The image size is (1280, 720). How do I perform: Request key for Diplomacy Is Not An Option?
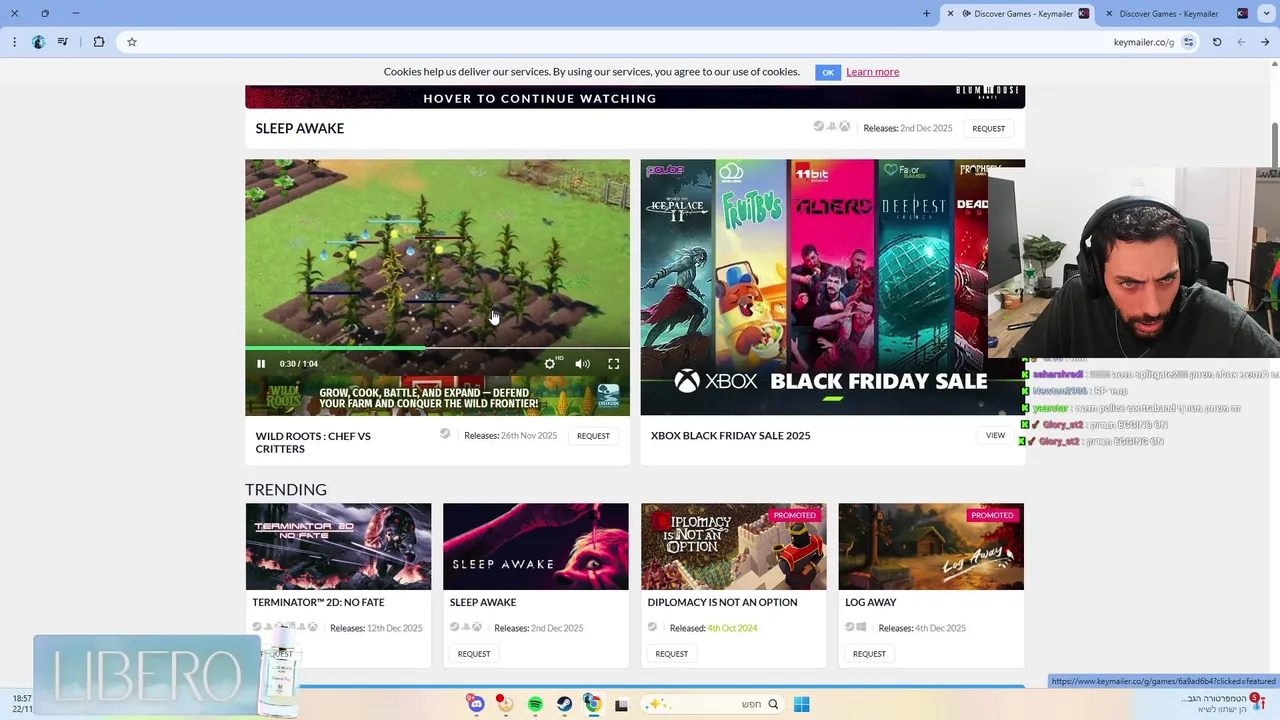pos(671,654)
